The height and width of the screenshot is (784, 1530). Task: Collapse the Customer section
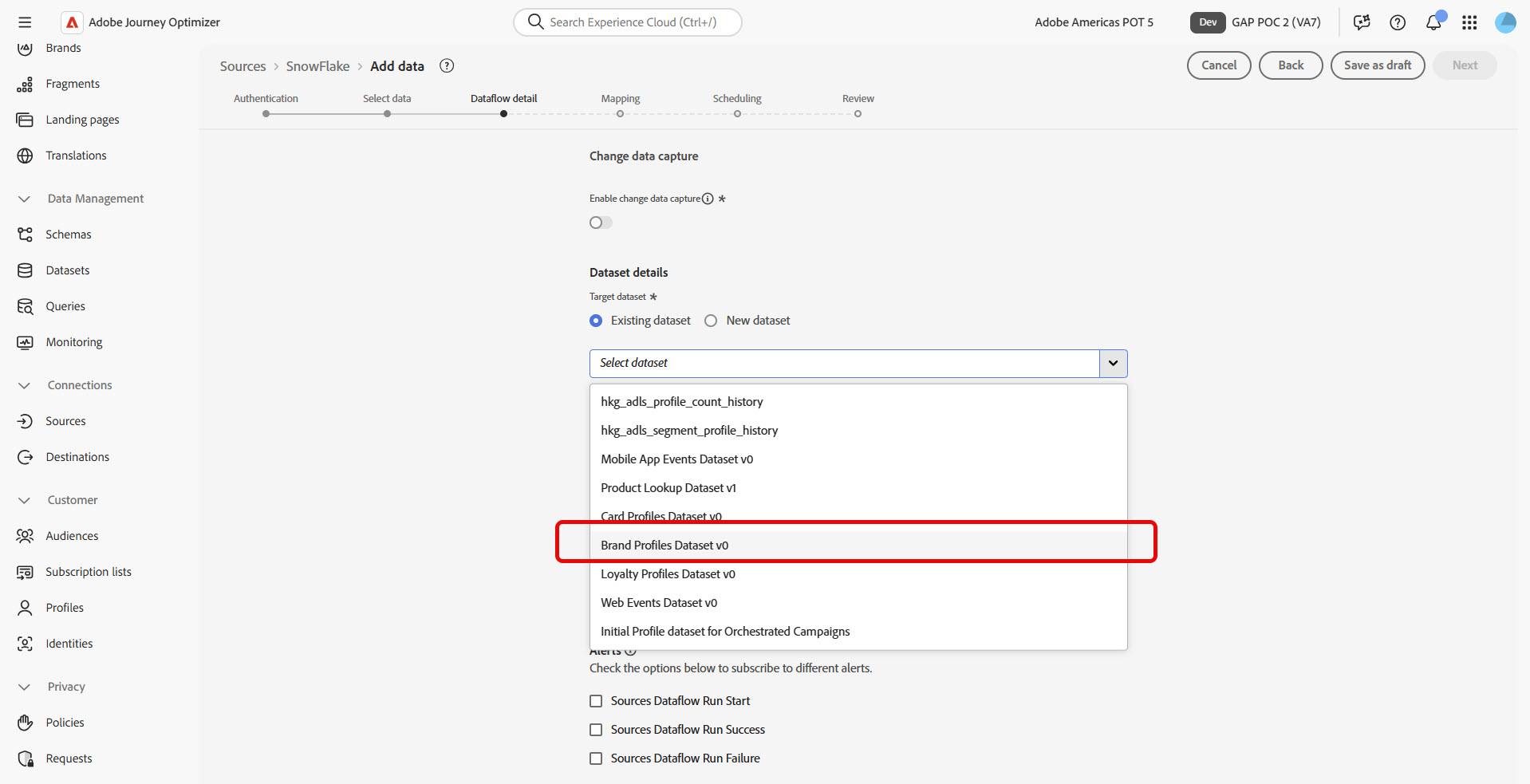coord(25,500)
